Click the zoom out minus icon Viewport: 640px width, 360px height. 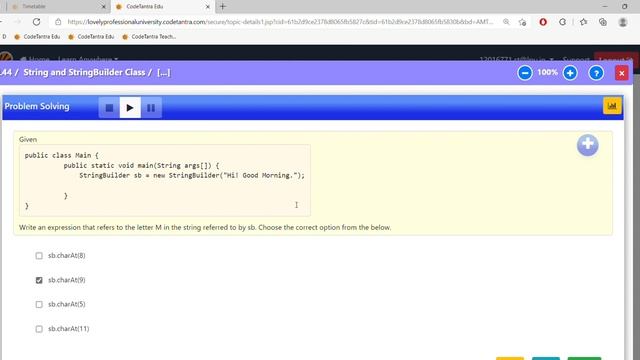[524, 73]
